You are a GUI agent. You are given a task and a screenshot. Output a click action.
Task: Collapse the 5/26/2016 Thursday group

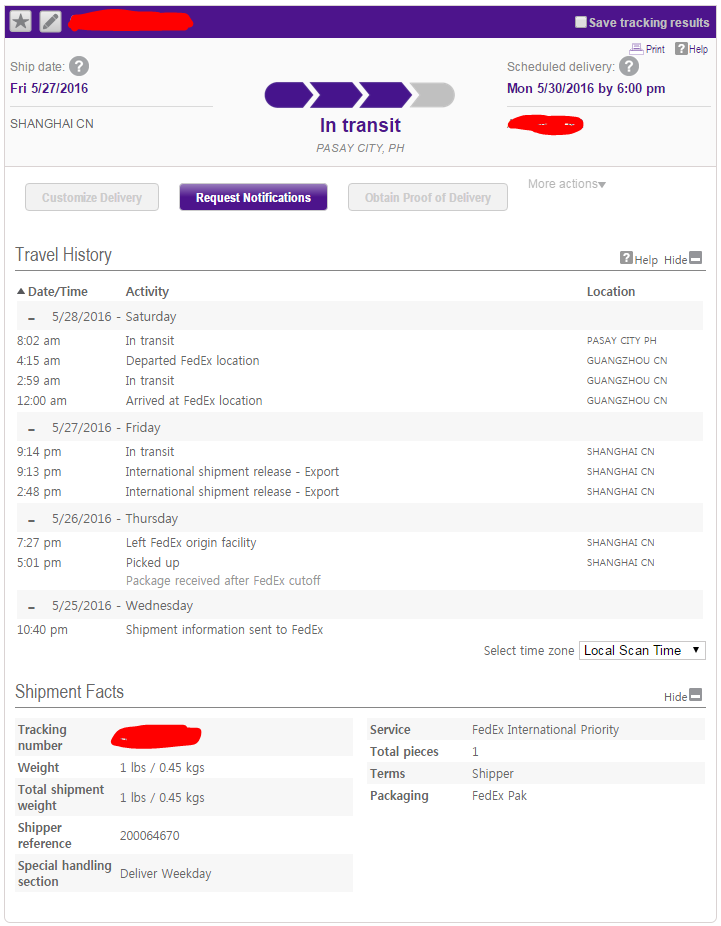[31, 519]
